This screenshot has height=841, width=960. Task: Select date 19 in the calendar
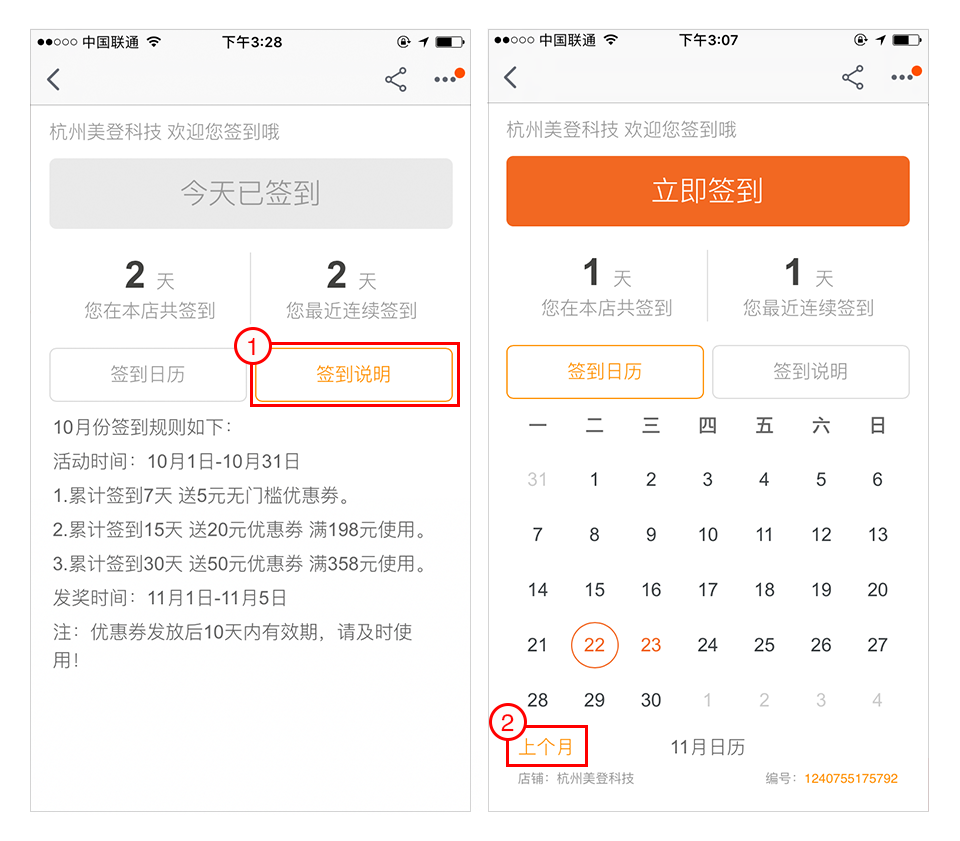pos(821,589)
